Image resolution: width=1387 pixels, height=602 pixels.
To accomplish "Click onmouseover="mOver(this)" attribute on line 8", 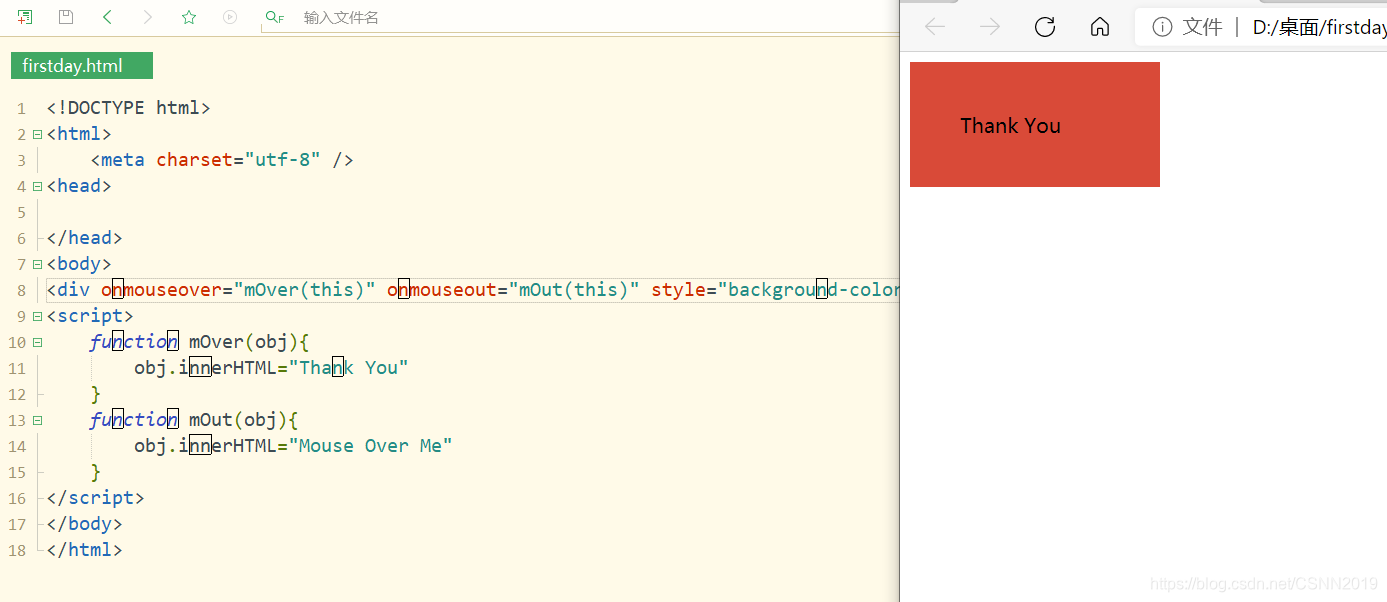I will click(238, 290).
